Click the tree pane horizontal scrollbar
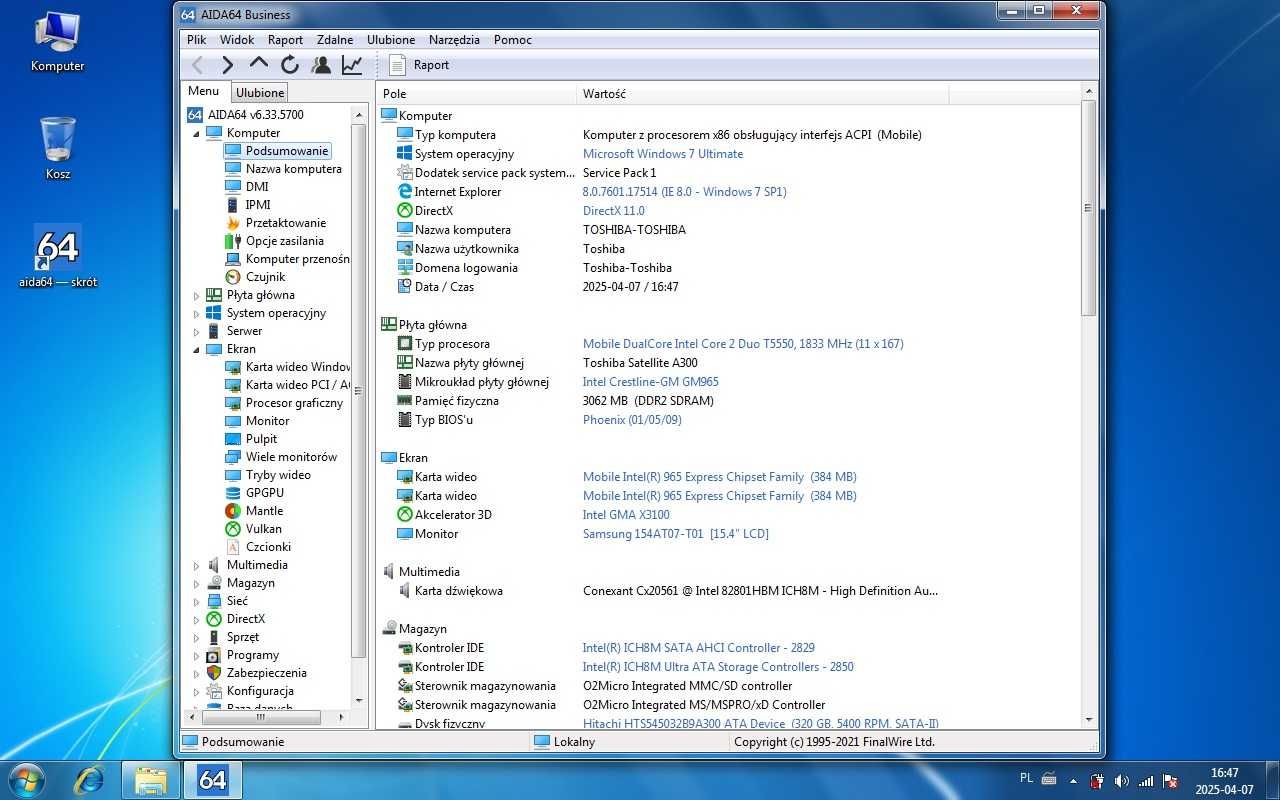 (x=260, y=717)
